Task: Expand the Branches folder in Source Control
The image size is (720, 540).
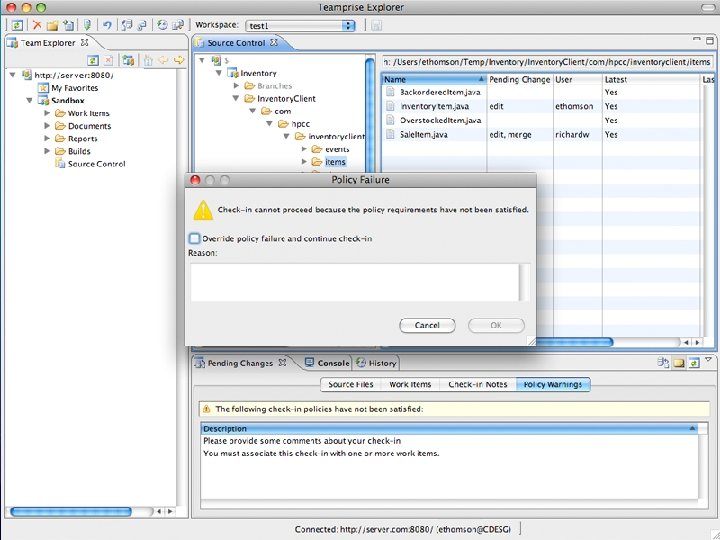Action: [236, 85]
